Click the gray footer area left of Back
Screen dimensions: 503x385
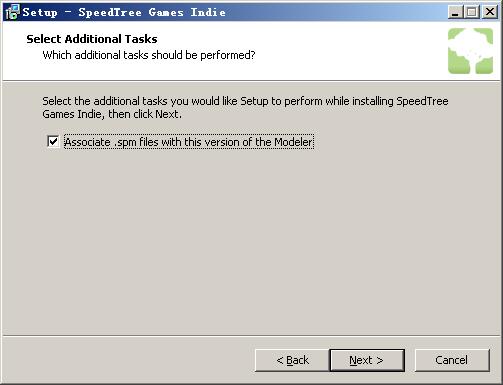click(x=127, y=360)
